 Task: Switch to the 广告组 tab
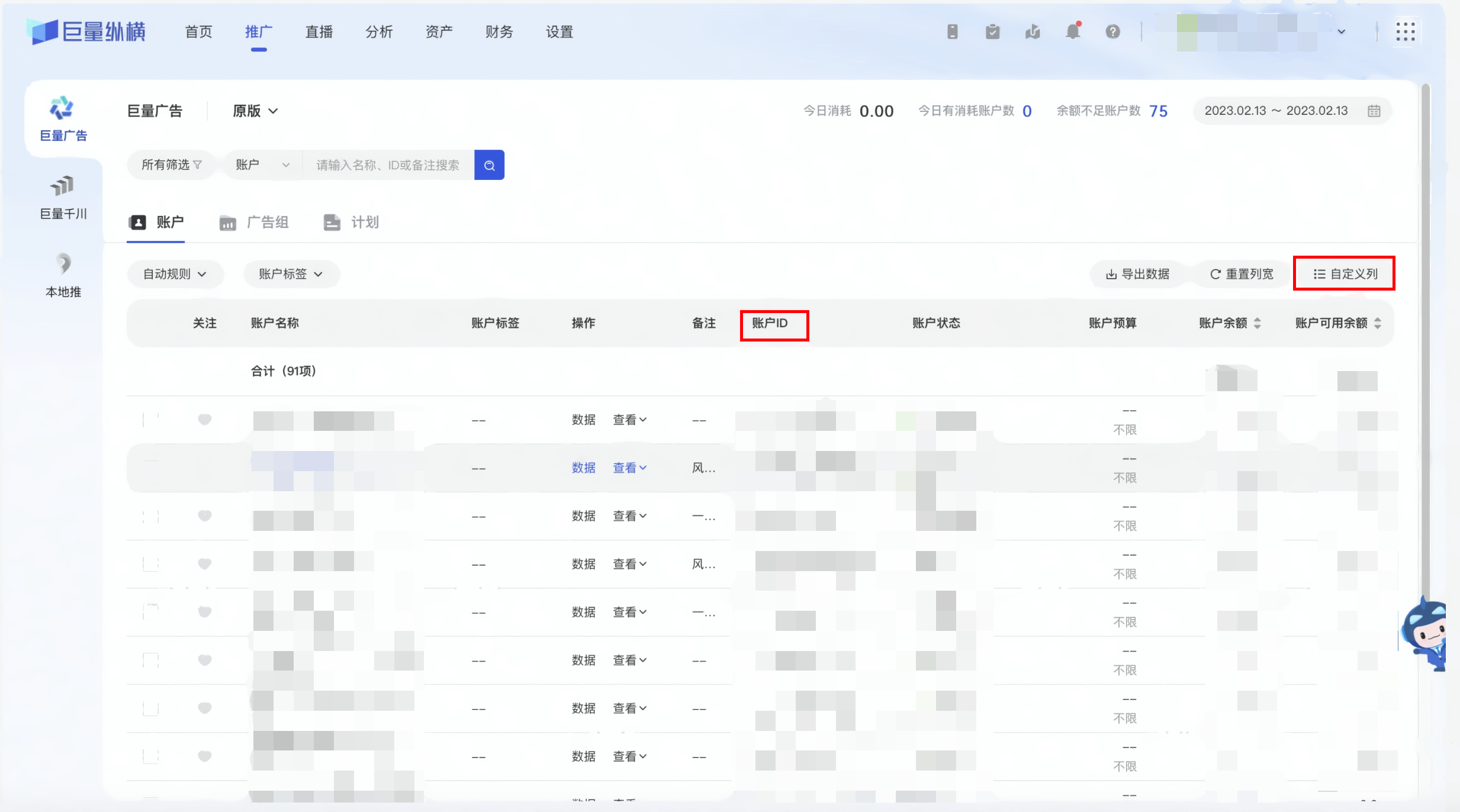pyautogui.click(x=254, y=223)
